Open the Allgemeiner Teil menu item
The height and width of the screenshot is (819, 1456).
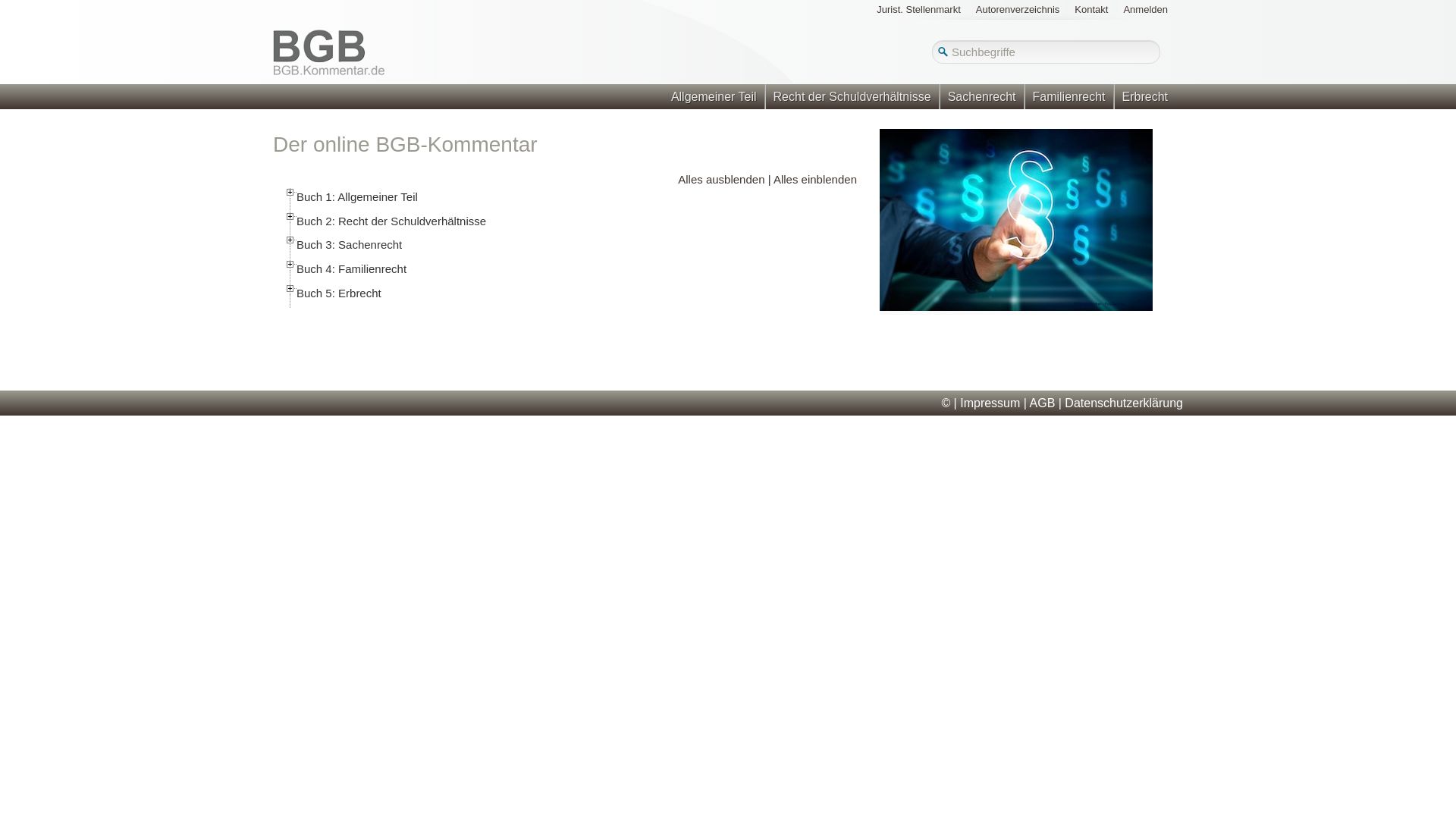click(713, 96)
